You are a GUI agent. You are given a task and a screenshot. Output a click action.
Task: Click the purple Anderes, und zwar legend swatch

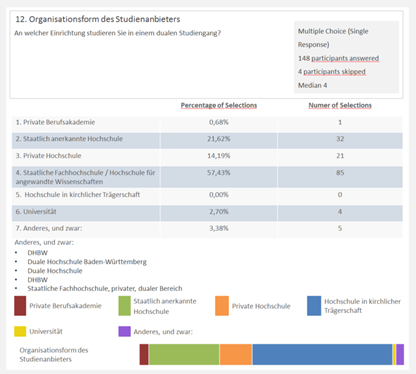[x=124, y=331]
